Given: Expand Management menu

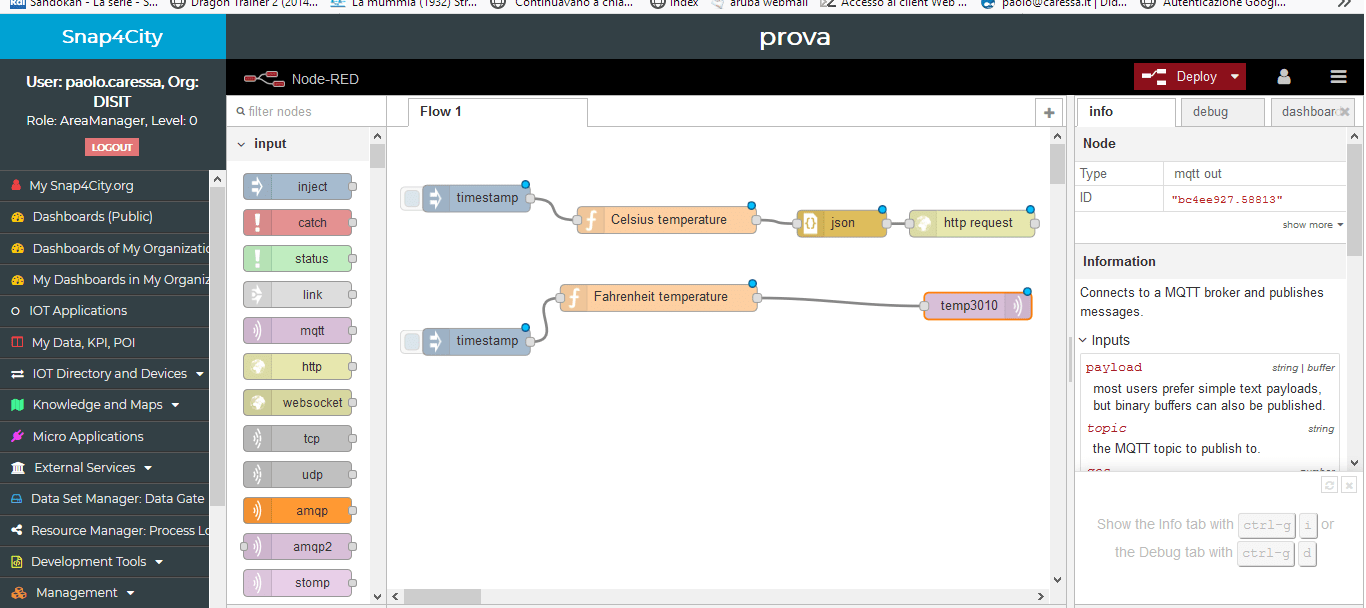Looking at the screenshot, I should (x=105, y=593).
